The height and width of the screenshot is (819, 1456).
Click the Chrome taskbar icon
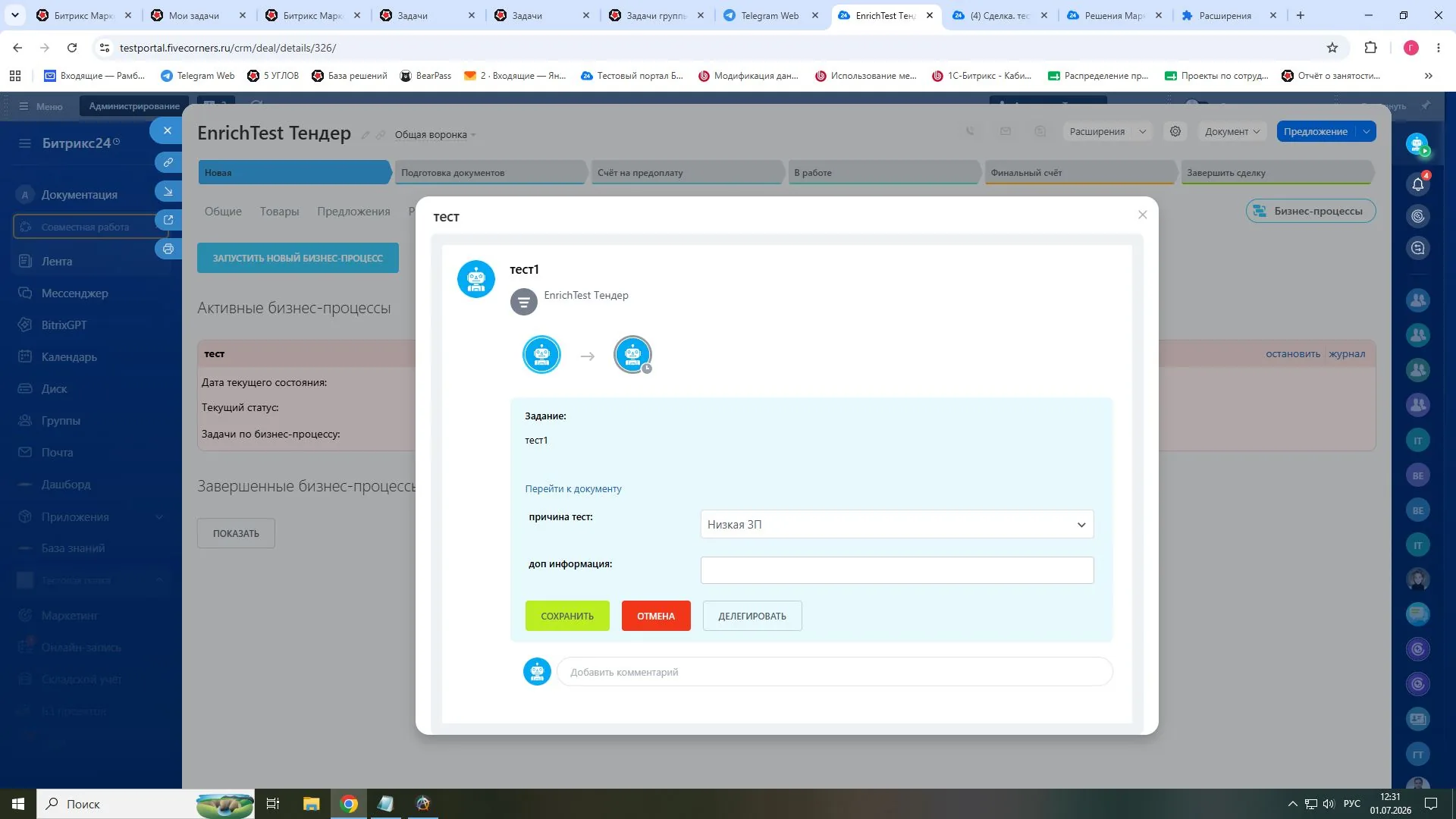[349, 804]
